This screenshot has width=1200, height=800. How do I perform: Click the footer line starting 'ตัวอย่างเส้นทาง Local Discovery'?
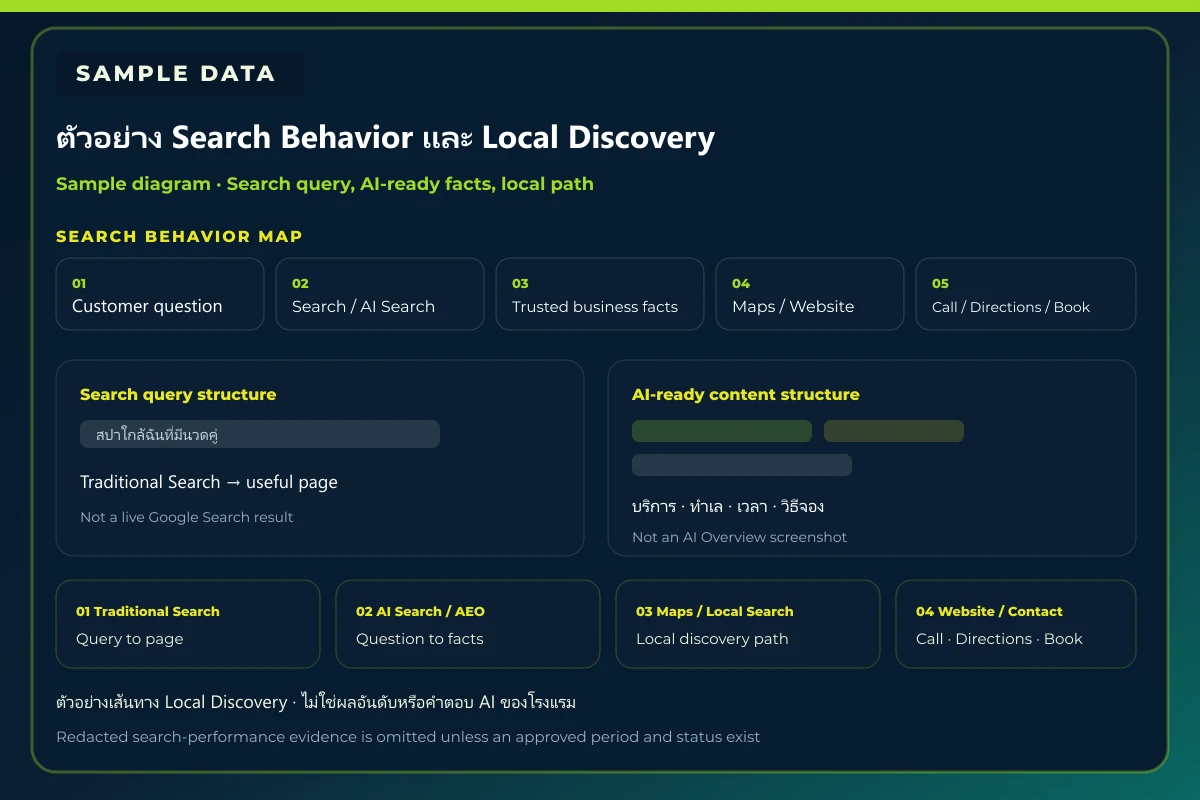(316, 703)
